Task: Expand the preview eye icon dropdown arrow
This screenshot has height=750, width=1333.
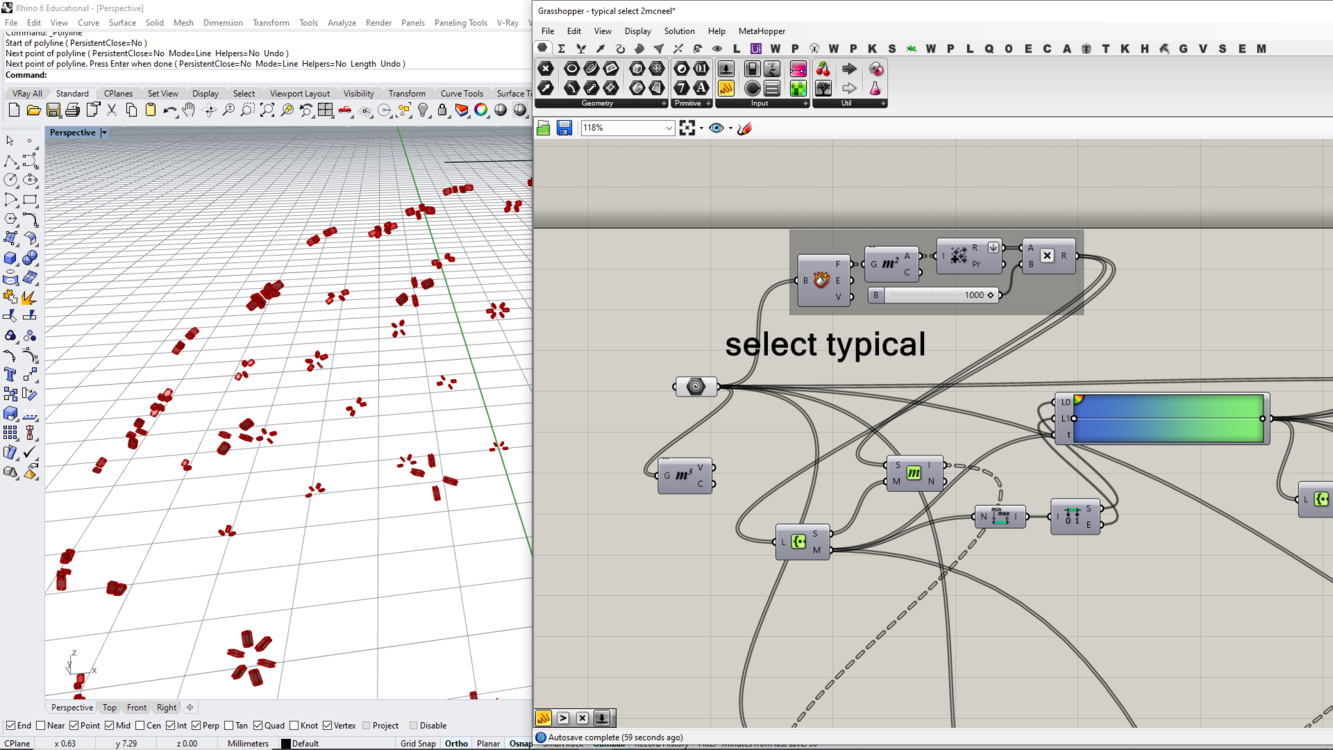Action: pos(730,128)
